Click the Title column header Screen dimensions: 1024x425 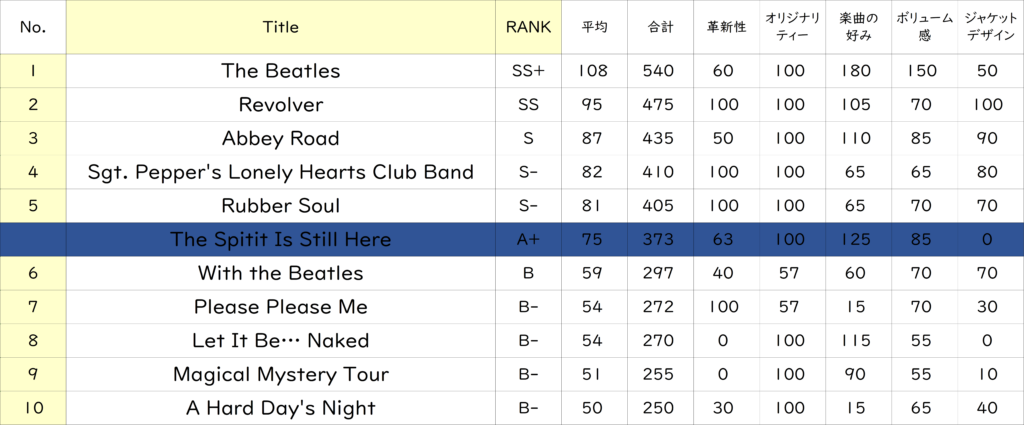pyautogui.click(x=280, y=28)
